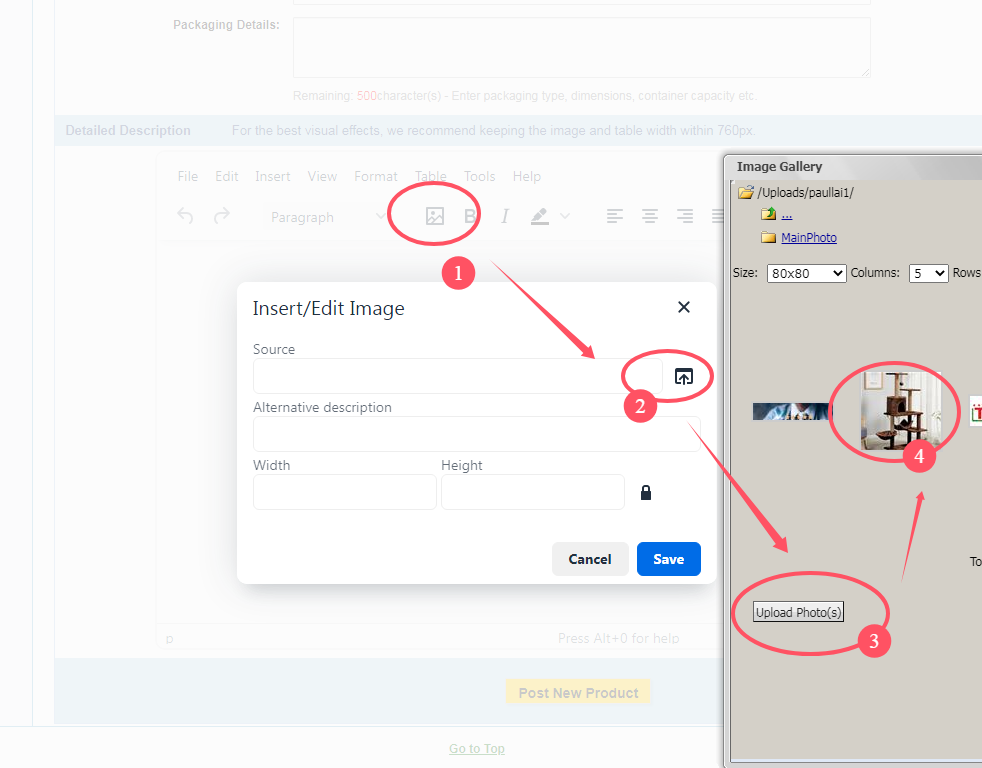This screenshot has height=768, width=982.
Task: Click the Upload Photo(s) button
Action: pyautogui.click(x=798, y=612)
